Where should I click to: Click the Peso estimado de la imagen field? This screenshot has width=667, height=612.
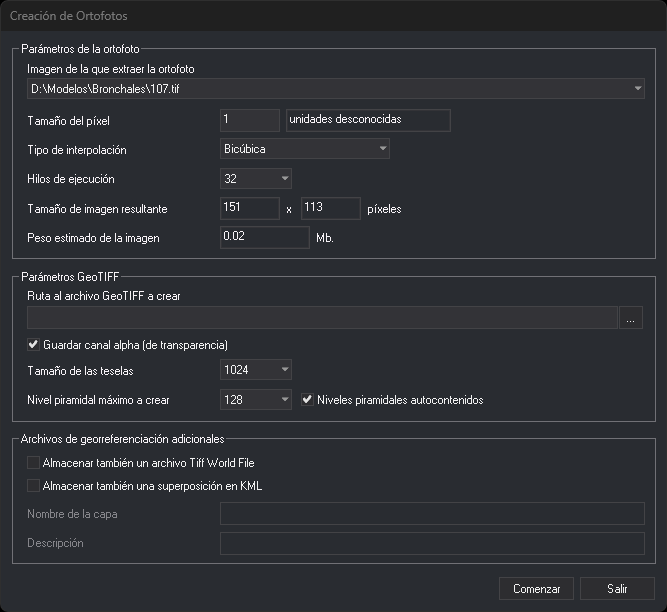265,237
